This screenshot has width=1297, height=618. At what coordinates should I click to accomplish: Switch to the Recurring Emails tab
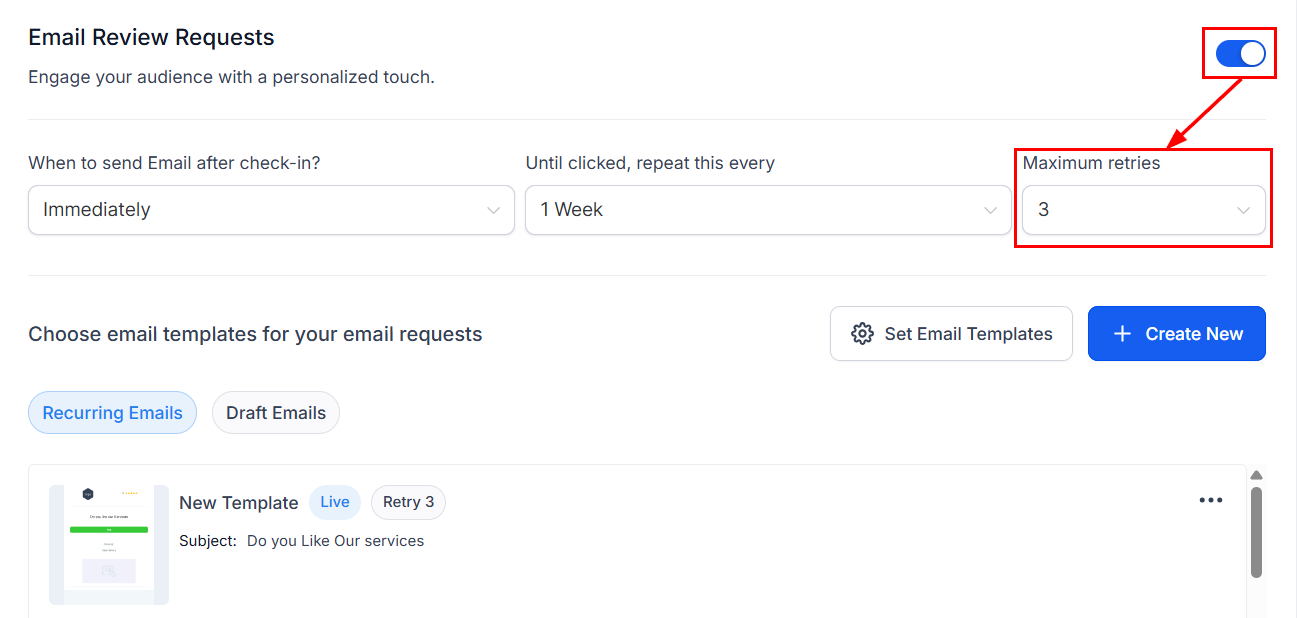(x=112, y=413)
